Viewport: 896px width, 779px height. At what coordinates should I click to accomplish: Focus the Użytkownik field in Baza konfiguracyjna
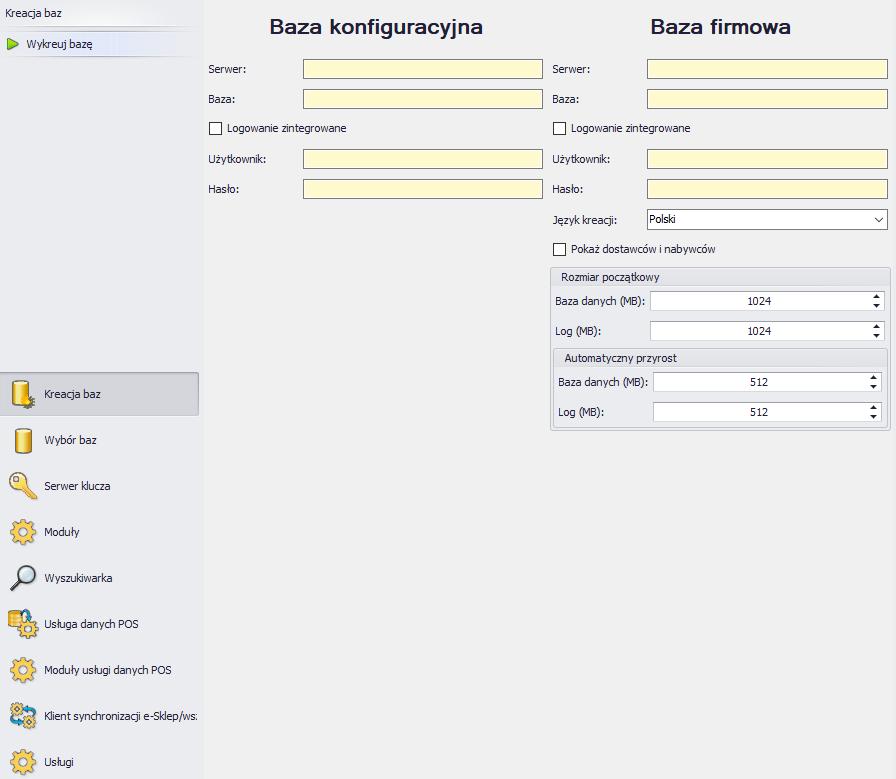pyautogui.click(x=423, y=159)
